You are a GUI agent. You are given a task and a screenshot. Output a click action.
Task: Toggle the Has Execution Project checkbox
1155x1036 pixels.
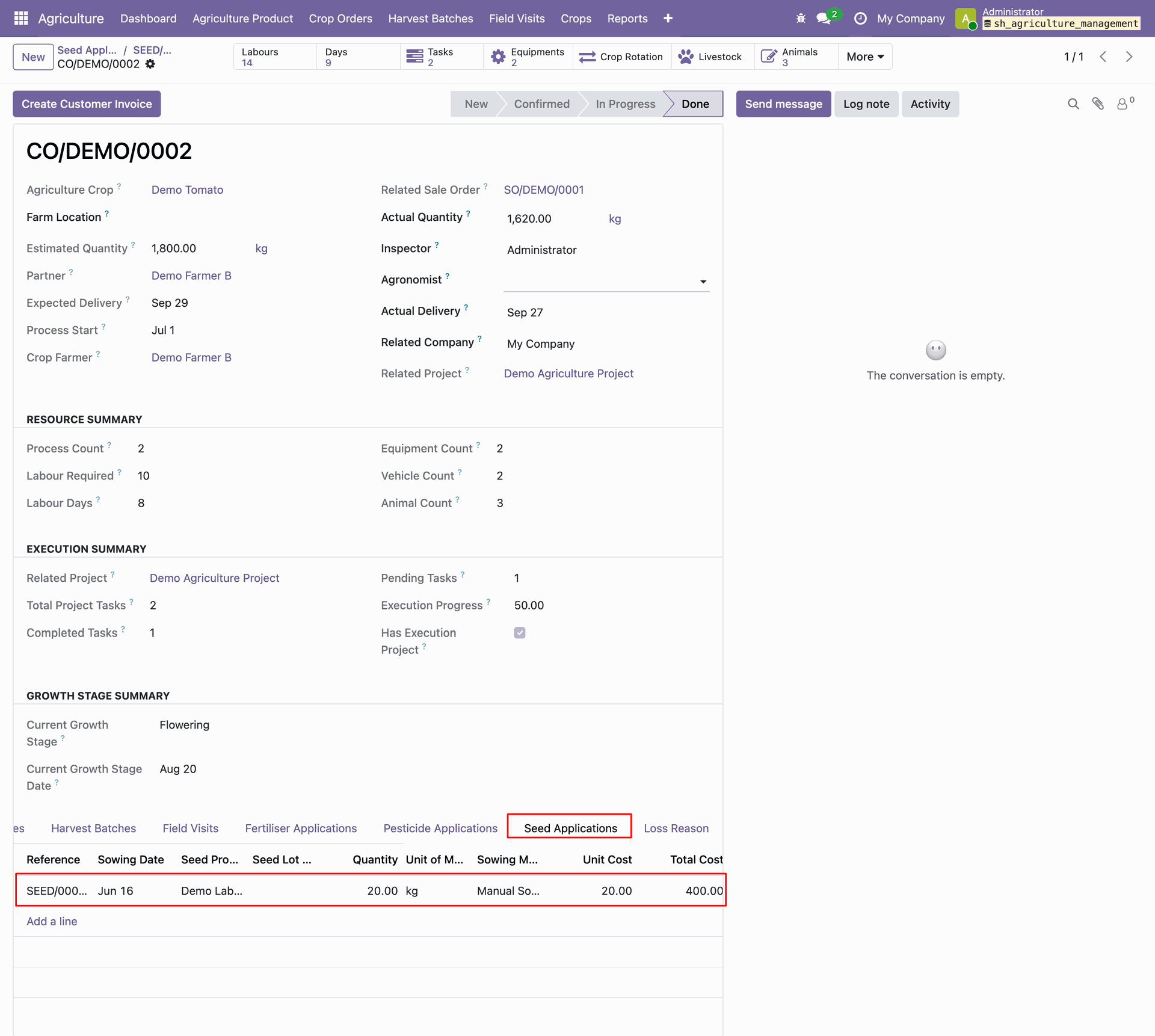click(x=520, y=632)
